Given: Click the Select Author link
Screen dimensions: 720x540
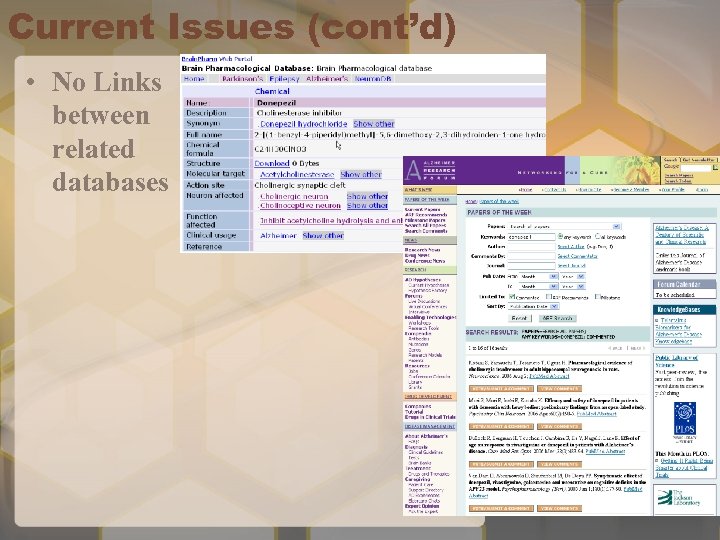Looking at the screenshot, I should [571, 247].
